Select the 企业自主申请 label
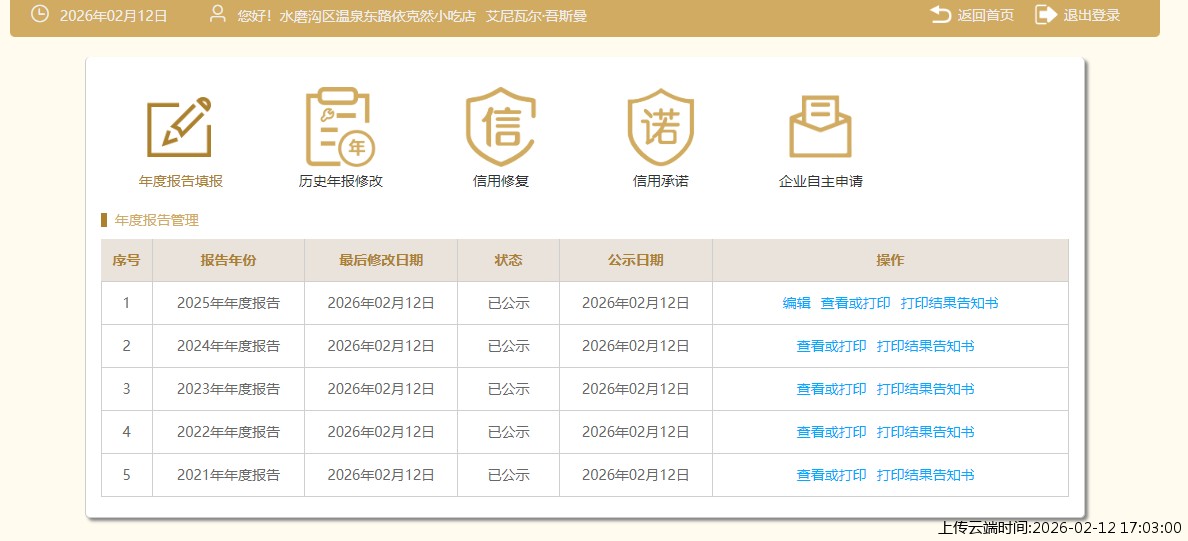 click(821, 182)
